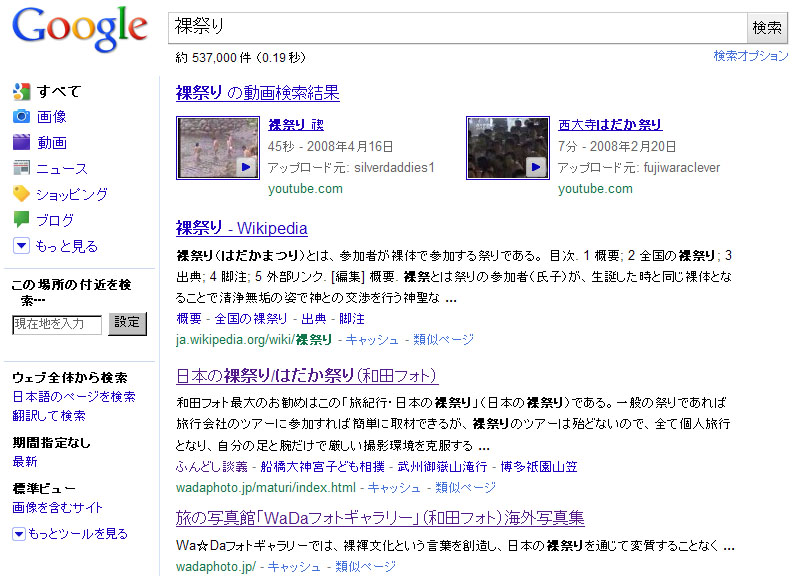The image size is (794, 576).
Task: Jump to Wikipedia 概要 section link
Action: click(x=189, y=319)
